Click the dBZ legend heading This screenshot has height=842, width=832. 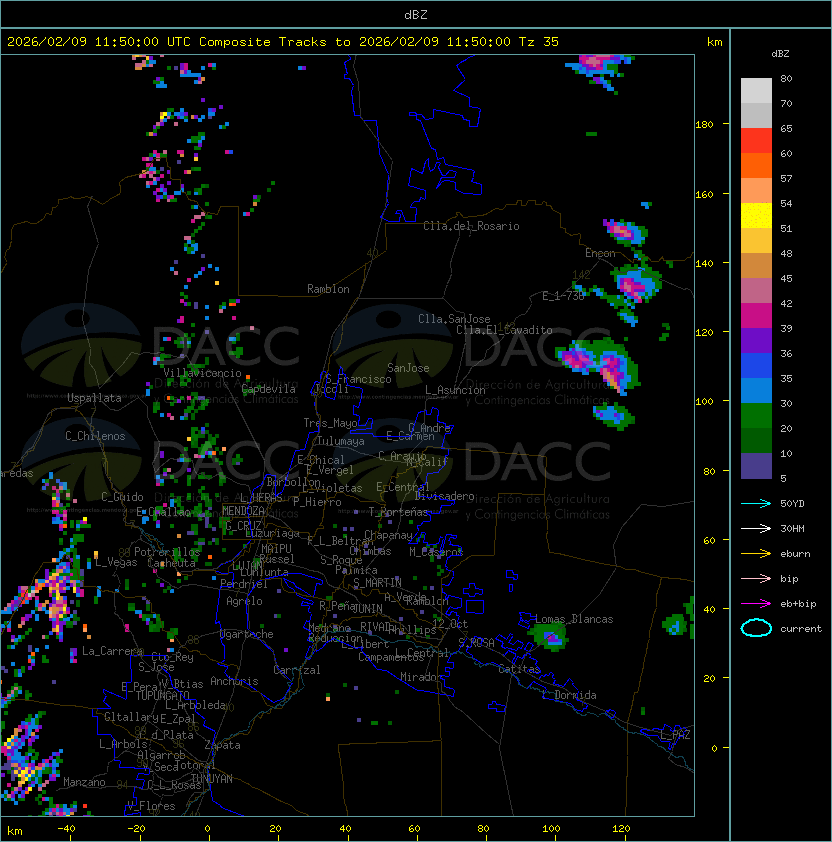(780, 54)
